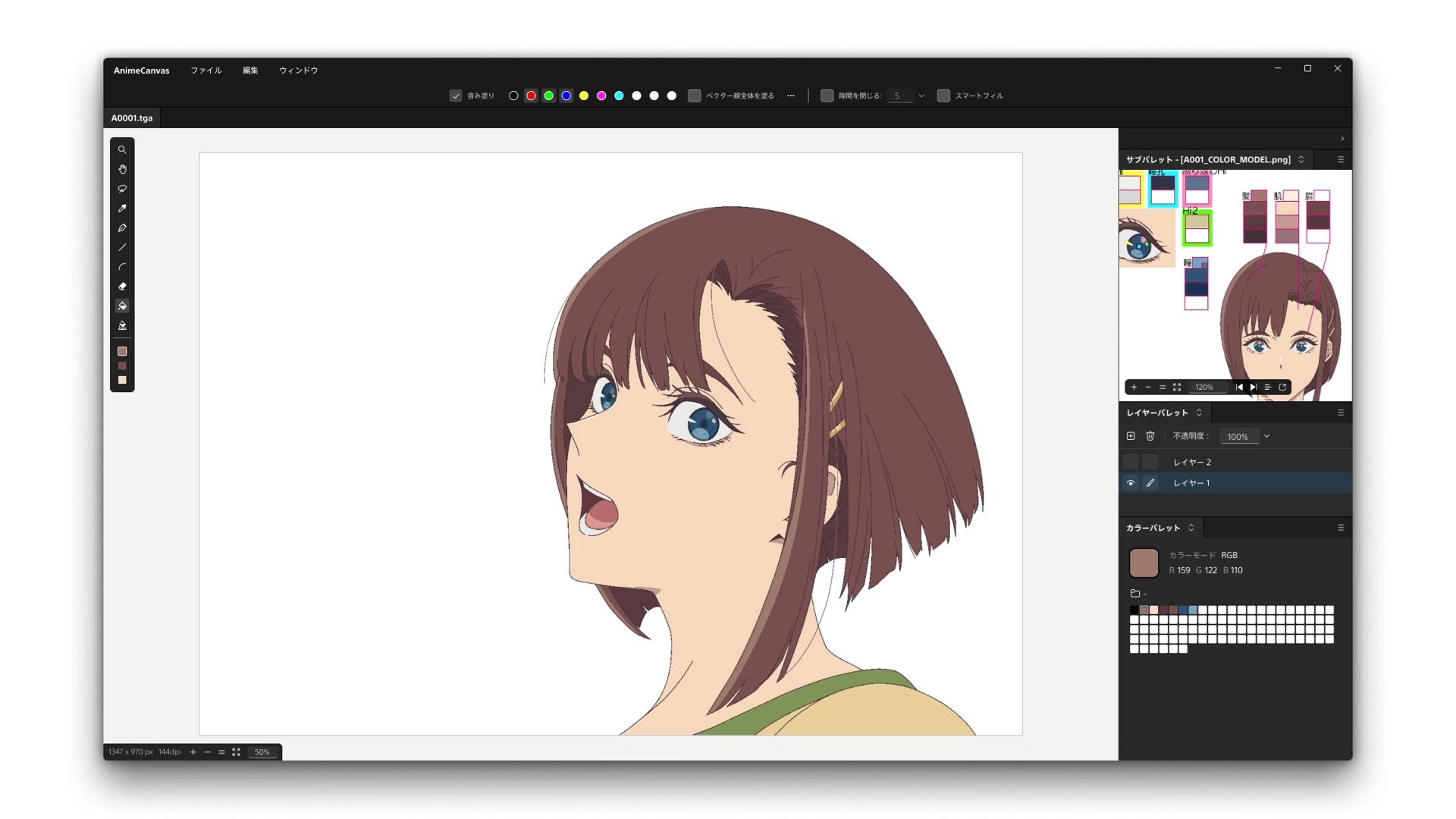
Task: Select the Curve tool
Action: pyautogui.click(x=122, y=266)
